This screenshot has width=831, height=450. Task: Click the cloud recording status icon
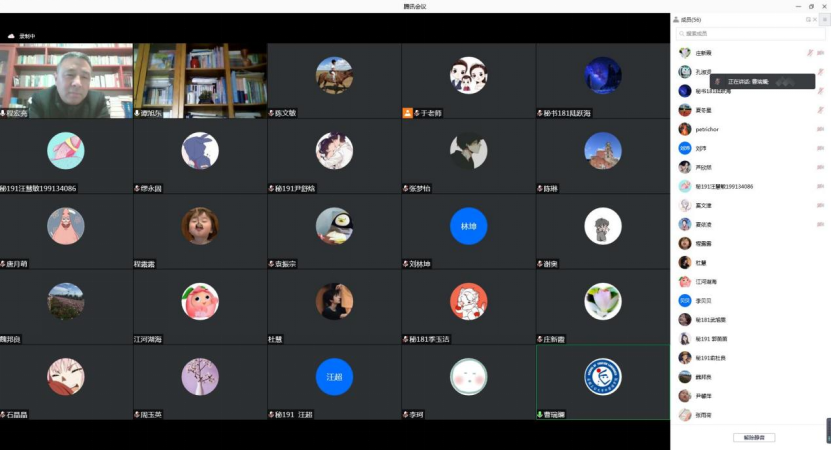click(11, 36)
